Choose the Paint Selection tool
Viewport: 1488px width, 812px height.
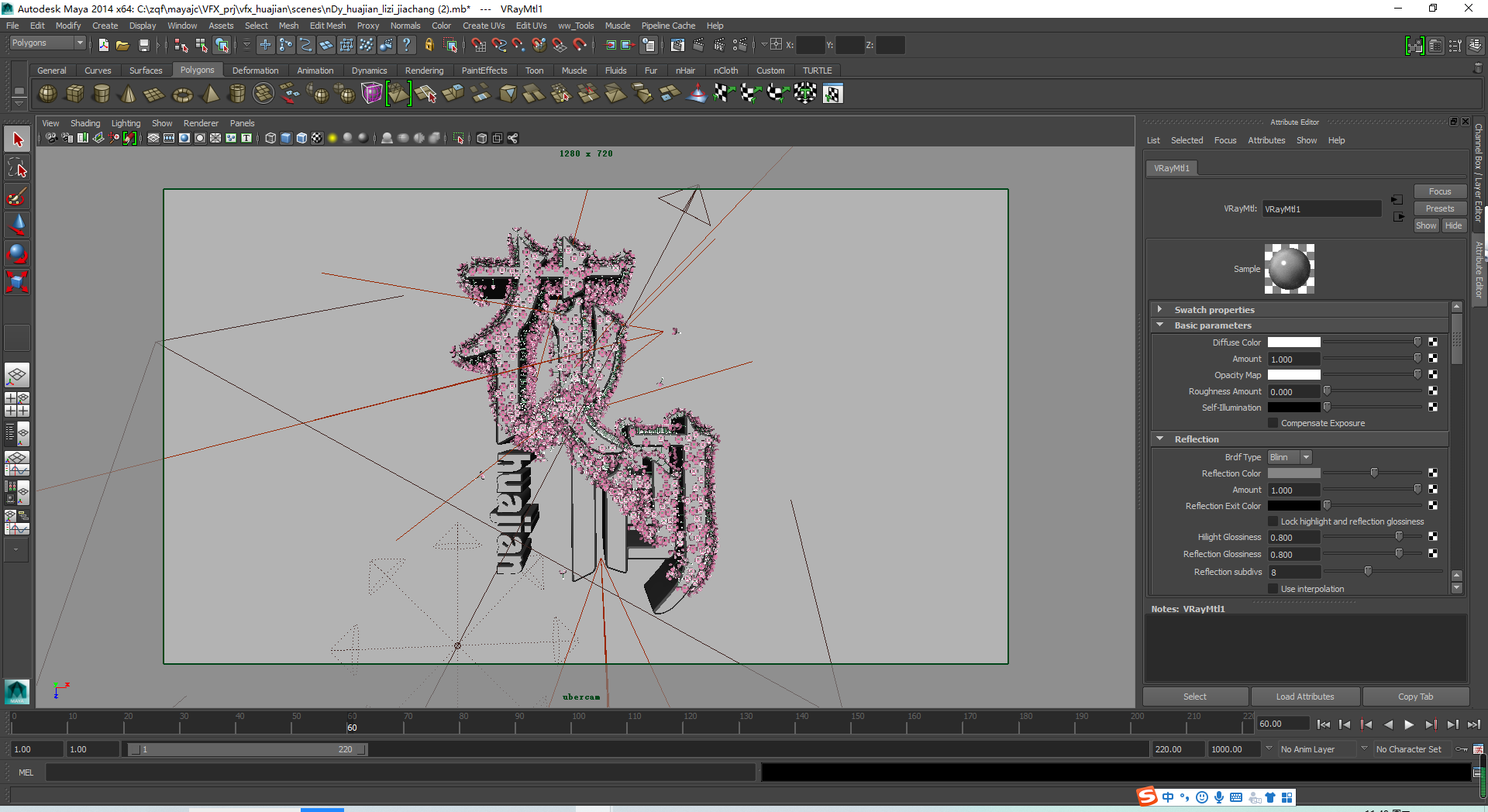(17, 197)
